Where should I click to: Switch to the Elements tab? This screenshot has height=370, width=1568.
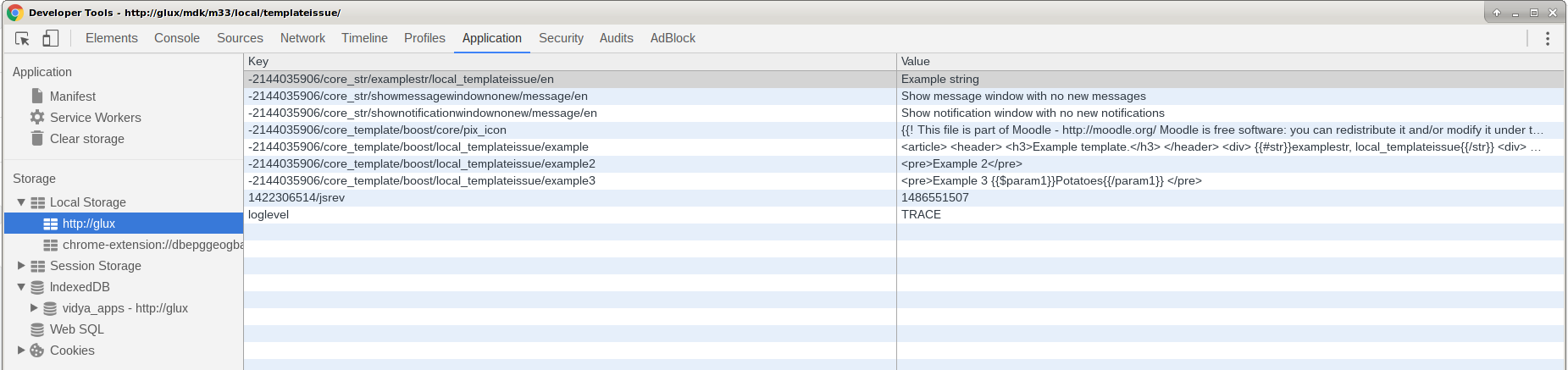coord(112,38)
